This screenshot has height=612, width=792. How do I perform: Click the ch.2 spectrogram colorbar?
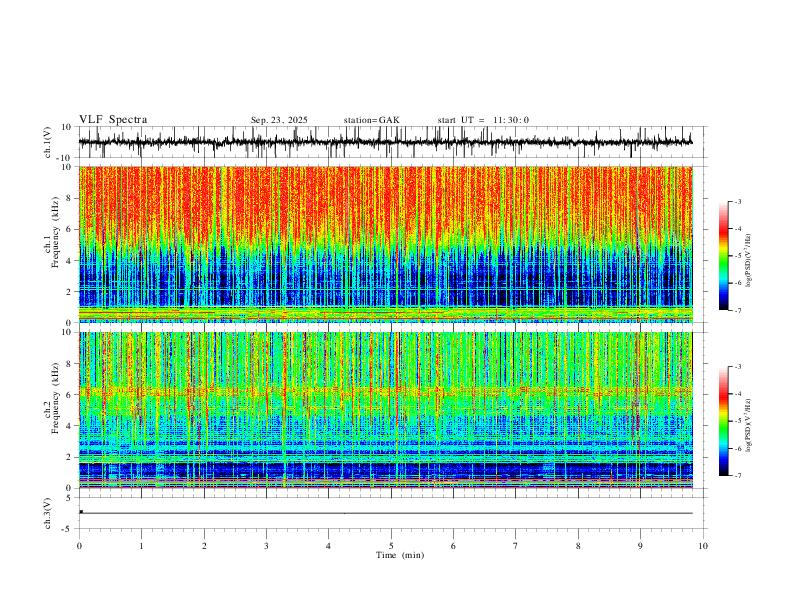click(x=724, y=421)
